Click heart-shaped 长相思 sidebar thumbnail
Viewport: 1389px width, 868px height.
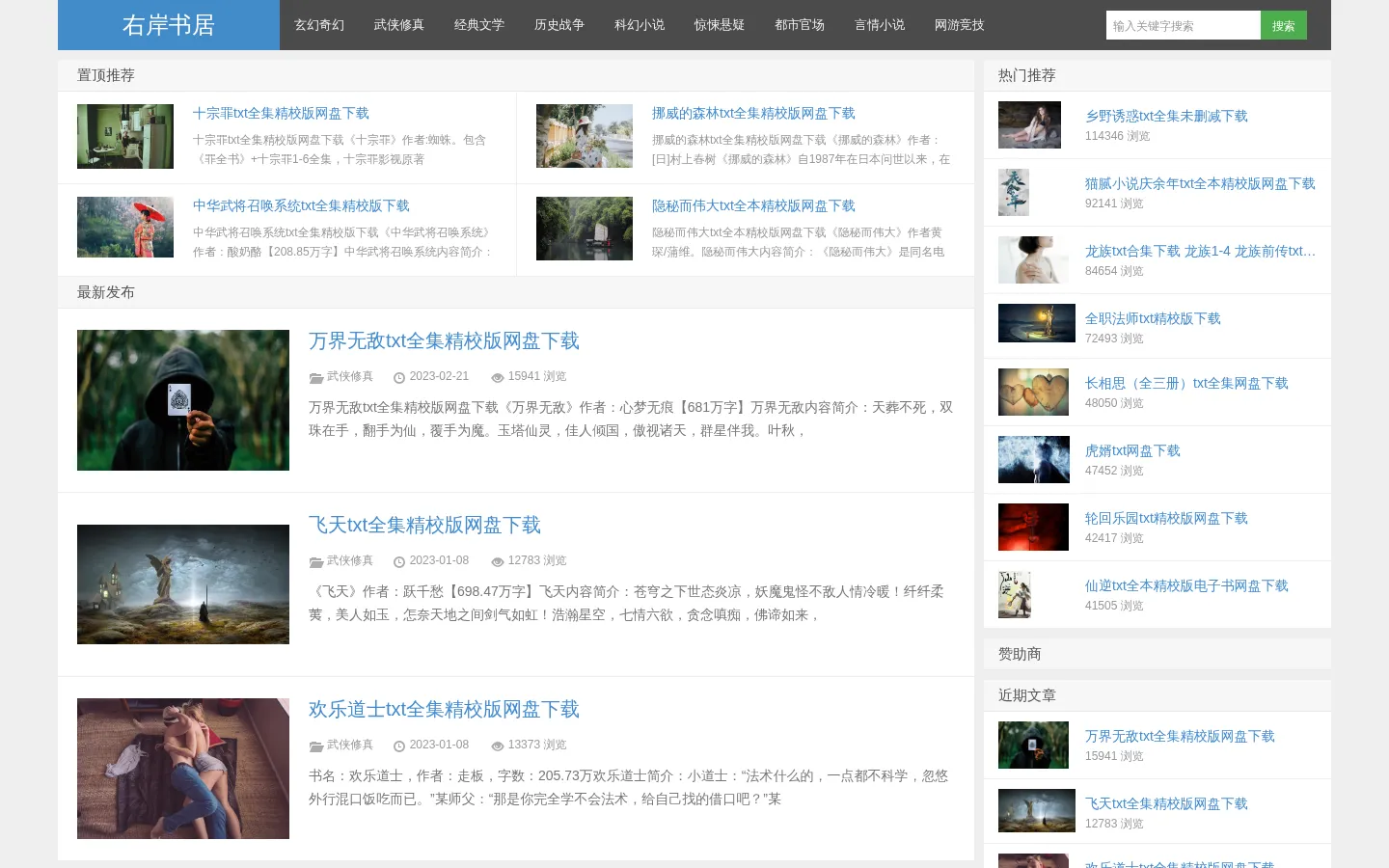click(x=1034, y=392)
